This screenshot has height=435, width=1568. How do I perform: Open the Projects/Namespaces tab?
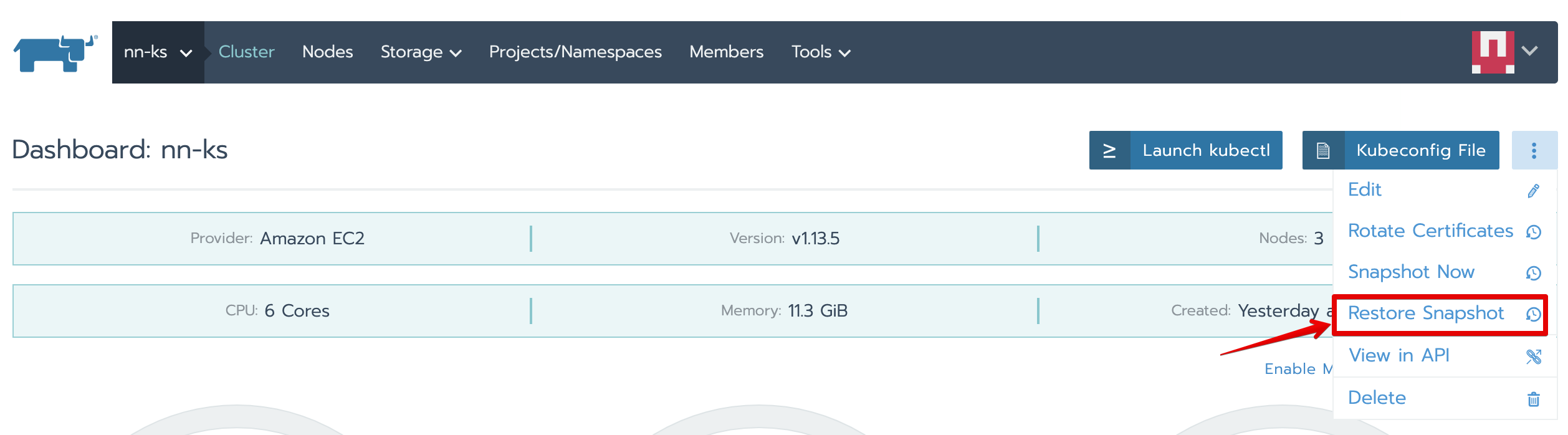(x=575, y=52)
